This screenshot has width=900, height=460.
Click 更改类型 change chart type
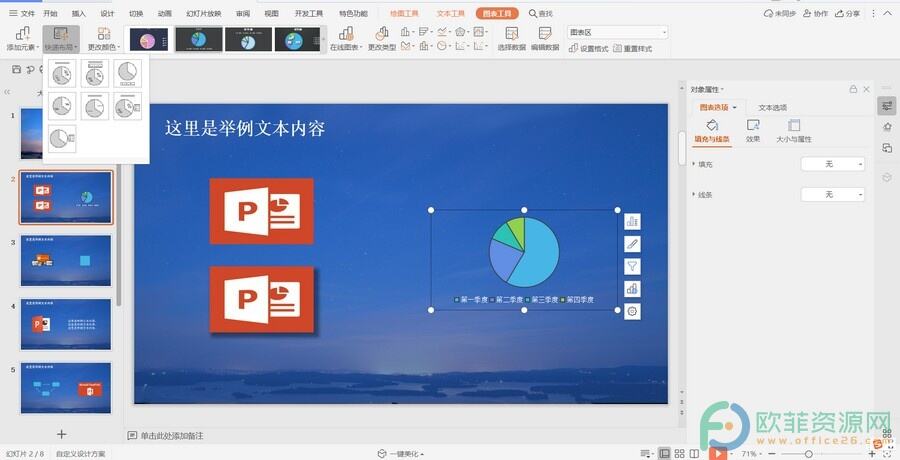382,38
